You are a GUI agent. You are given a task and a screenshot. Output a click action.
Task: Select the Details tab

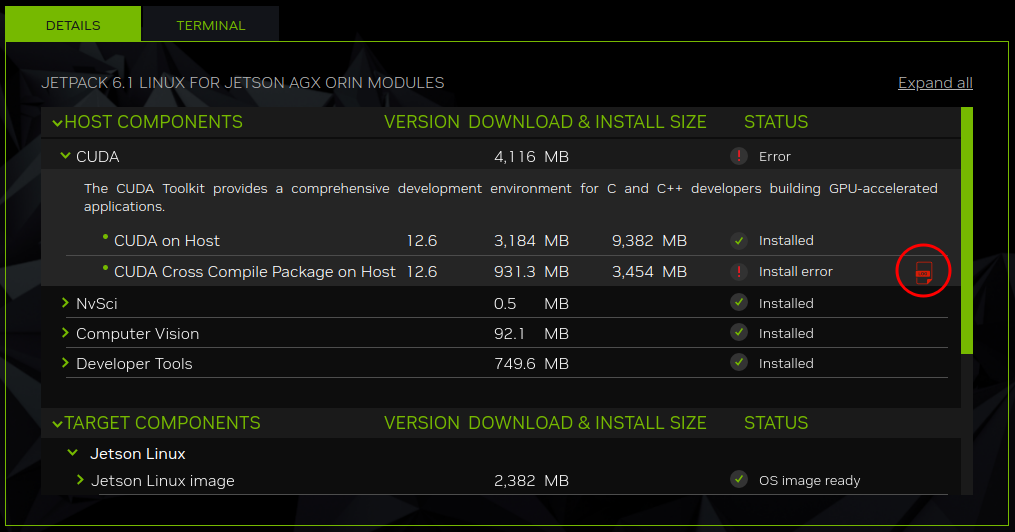(73, 25)
